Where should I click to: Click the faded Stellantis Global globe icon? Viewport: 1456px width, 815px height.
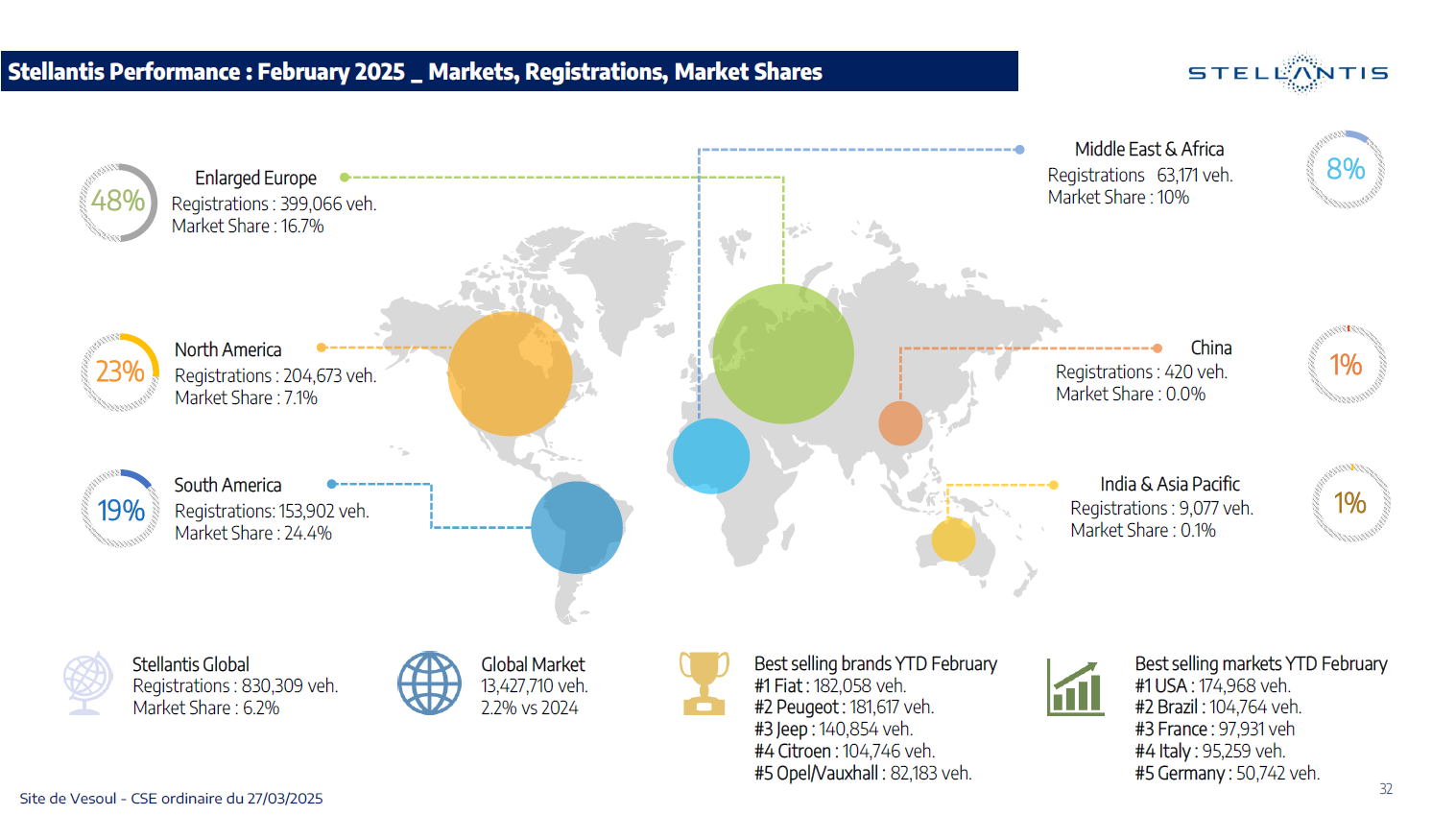click(x=86, y=683)
